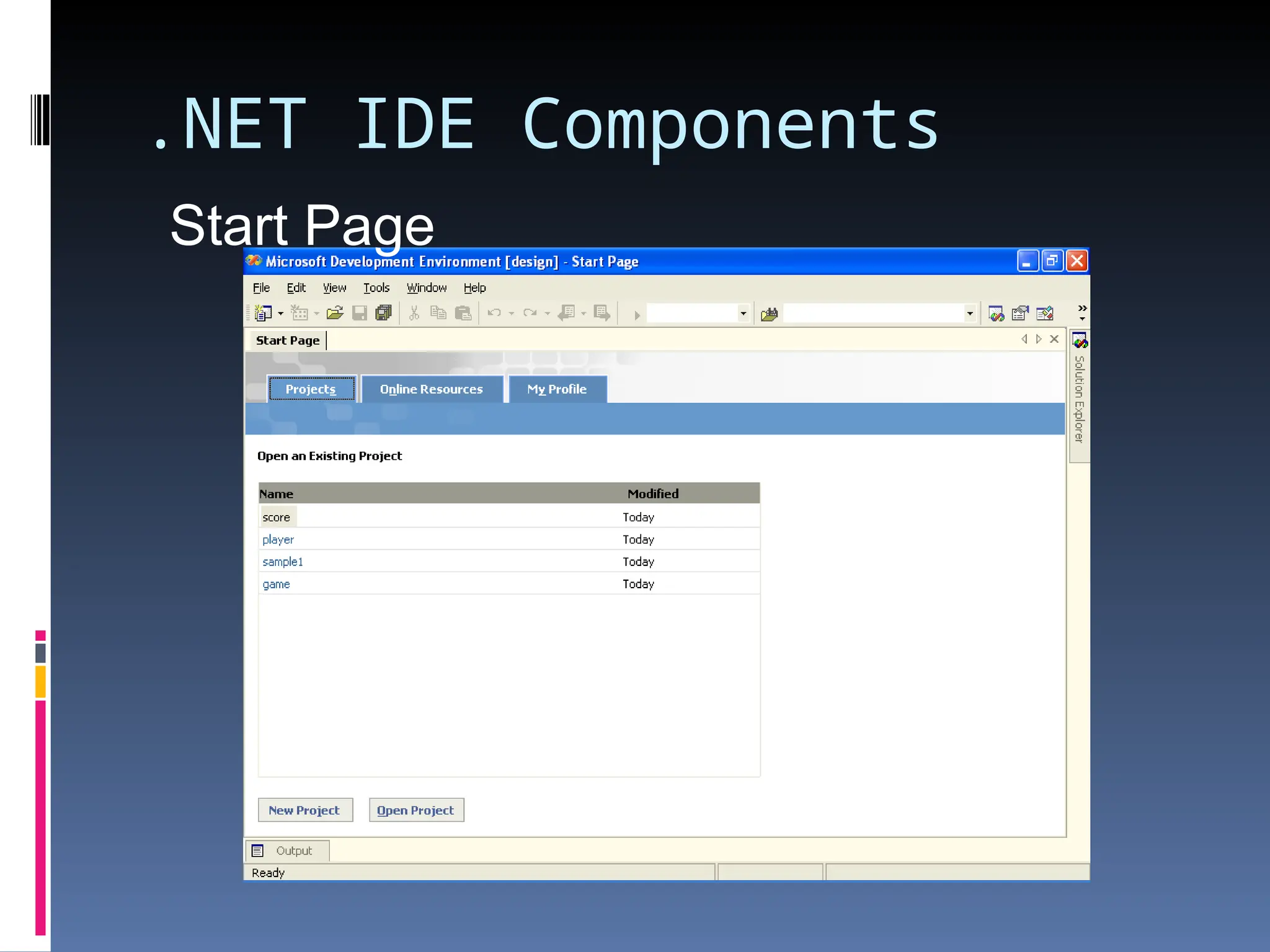Open the score project link
This screenshot has height=952, width=1270.
pos(276,518)
